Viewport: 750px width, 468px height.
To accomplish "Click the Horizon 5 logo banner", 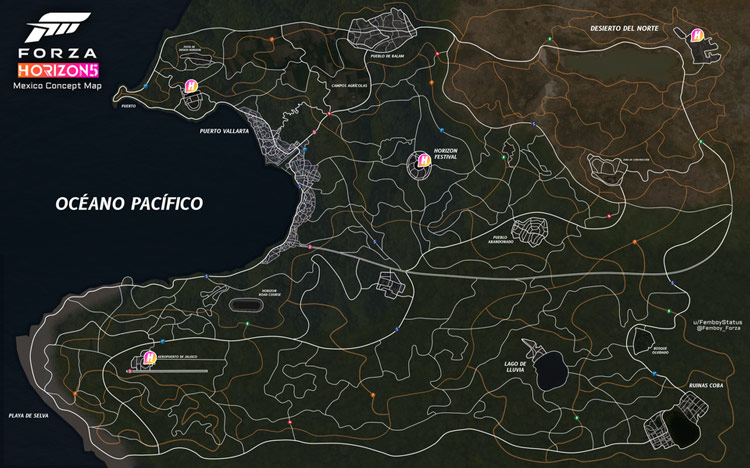I will click(x=58, y=70).
